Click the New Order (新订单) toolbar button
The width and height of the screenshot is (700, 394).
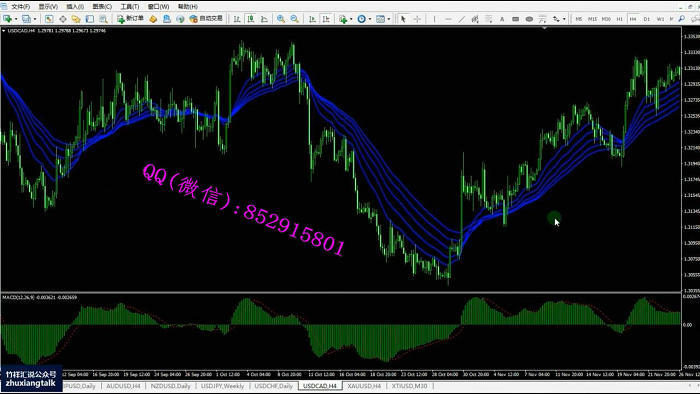[x=130, y=19]
